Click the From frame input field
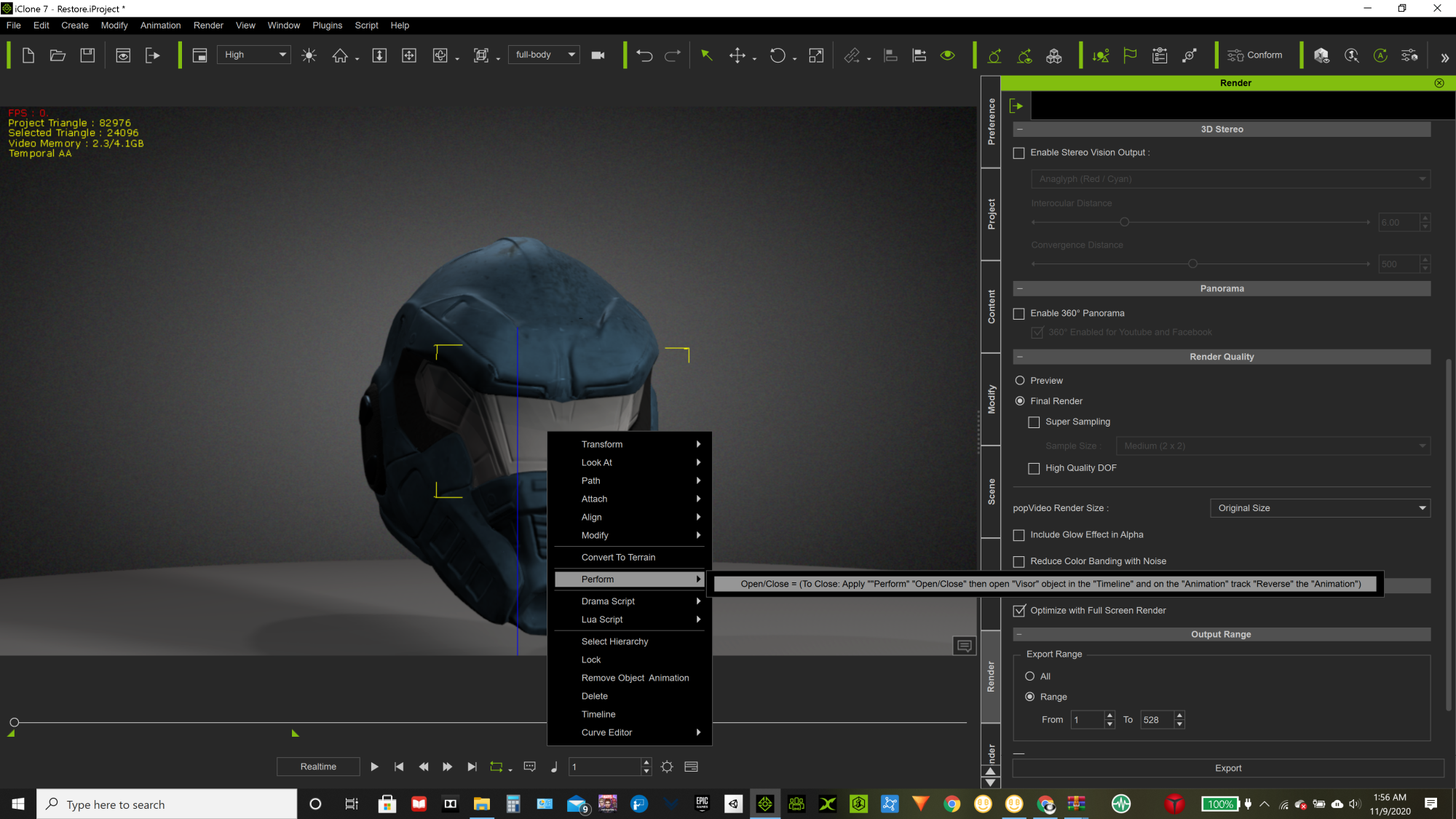The image size is (1456, 819). coord(1088,720)
